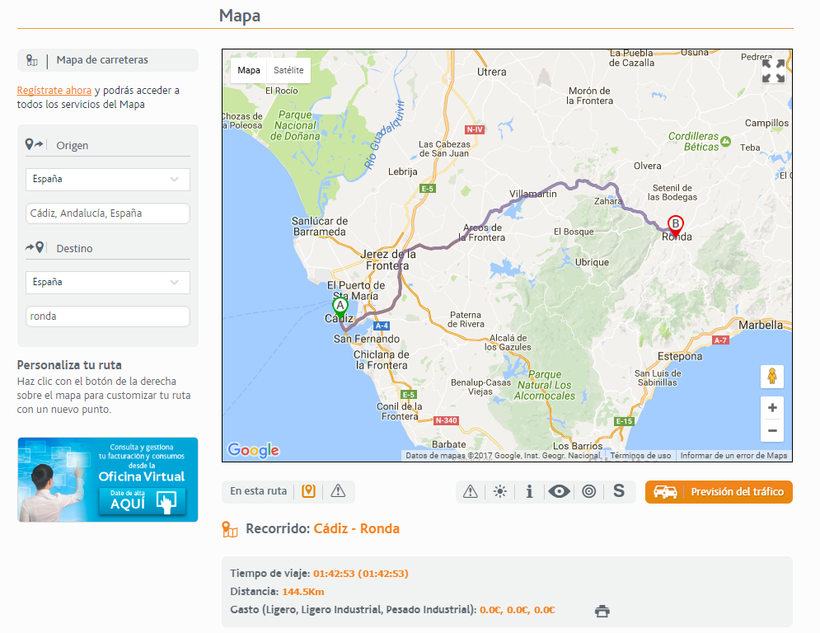Click Previsión del tráfico button
The image size is (820, 633).
click(x=719, y=492)
